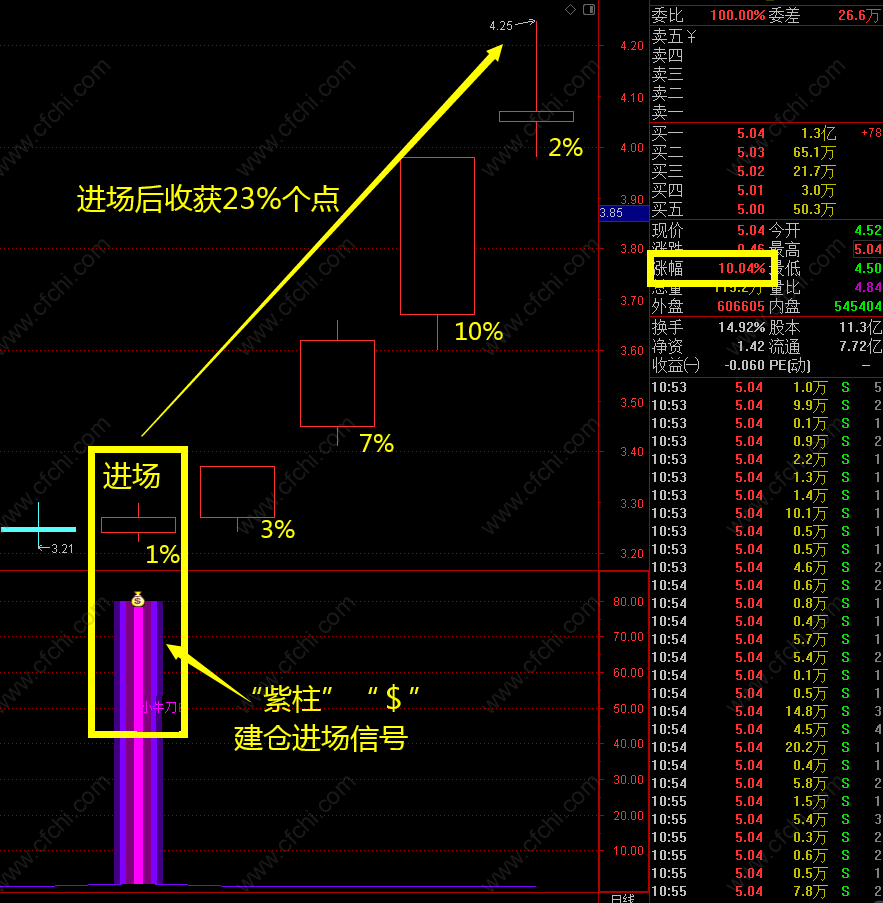883x903 pixels.
Task: Select the candlestick topping at 4.25
Action: tap(536, 116)
